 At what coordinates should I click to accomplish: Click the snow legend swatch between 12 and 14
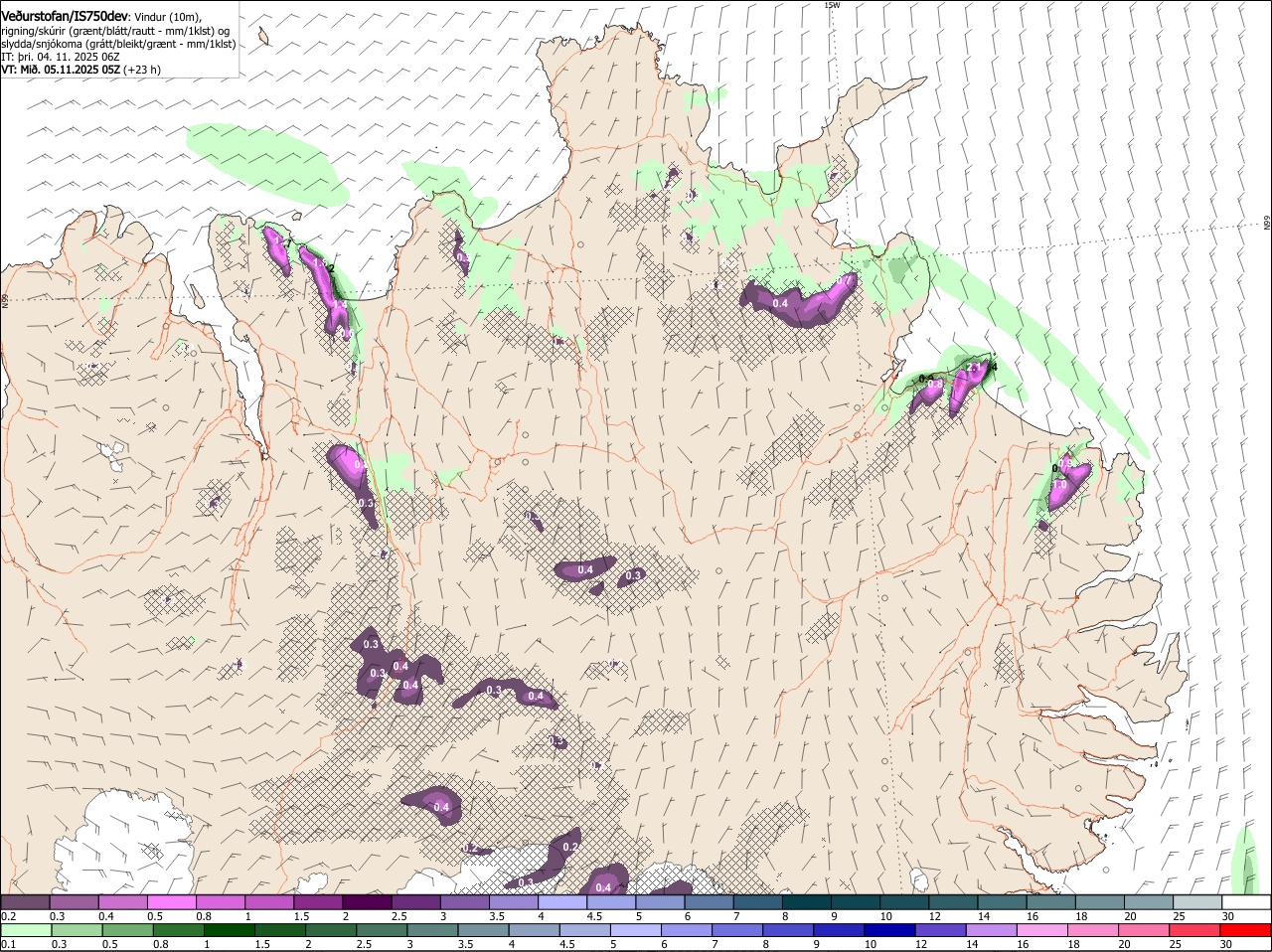[954, 902]
